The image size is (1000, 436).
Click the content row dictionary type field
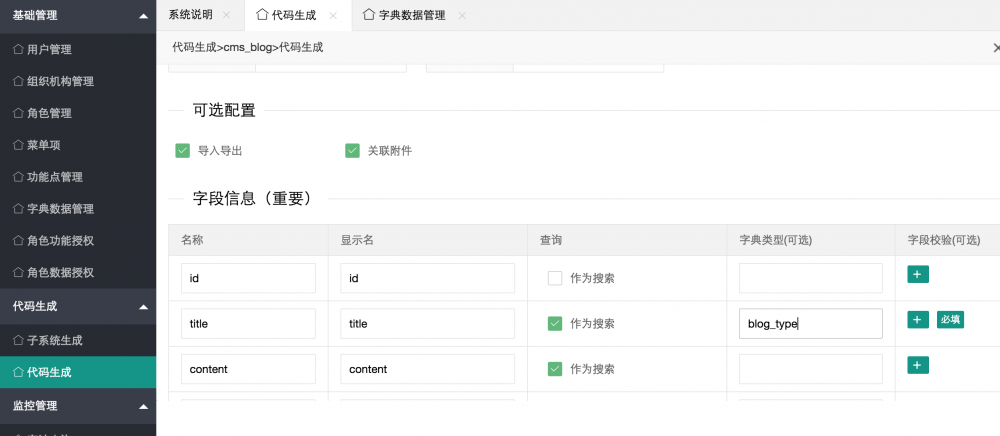coord(810,369)
